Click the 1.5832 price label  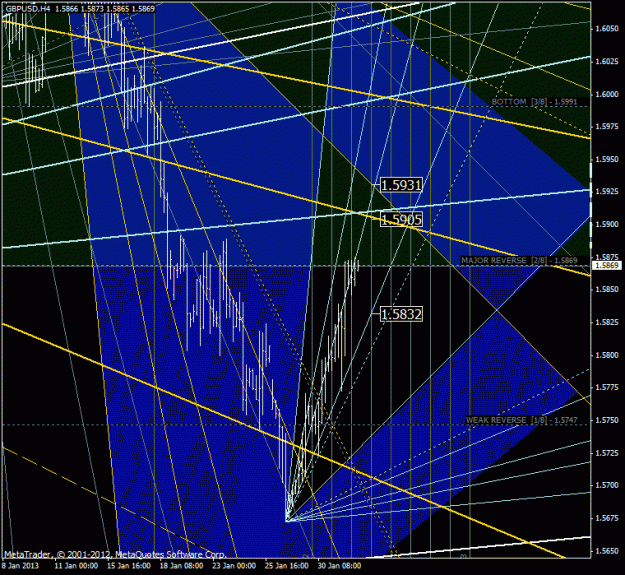(x=401, y=314)
